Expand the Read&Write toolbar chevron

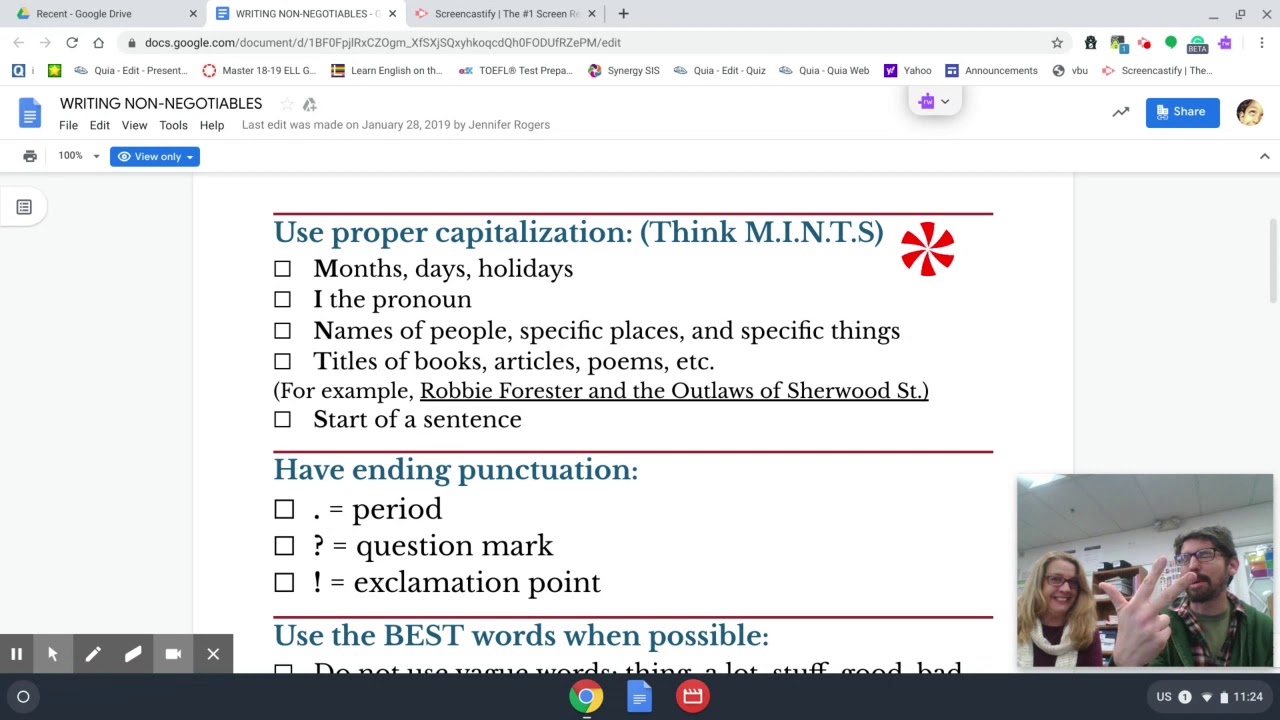[x=945, y=101]
